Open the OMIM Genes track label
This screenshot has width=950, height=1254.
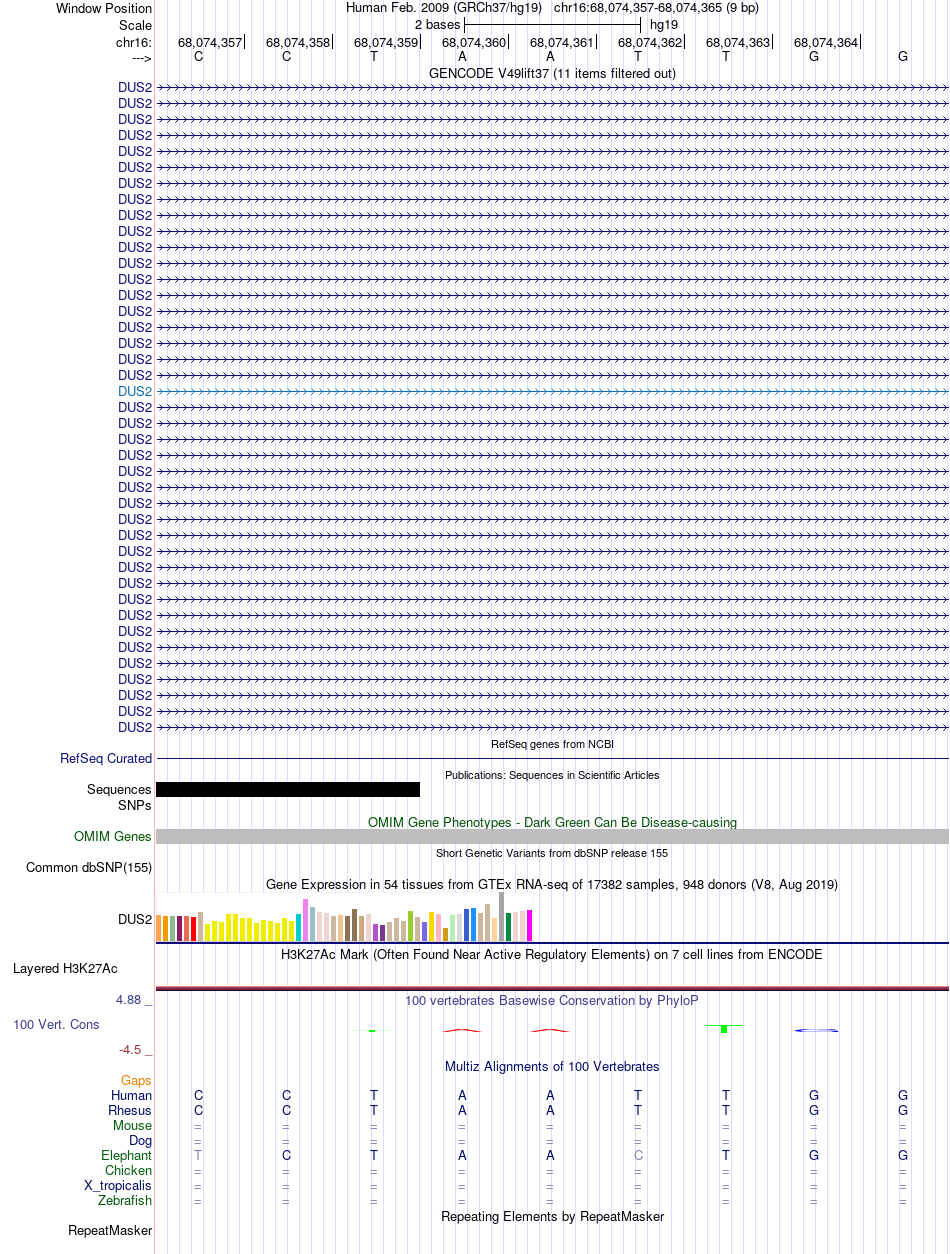tap(113, 836)
